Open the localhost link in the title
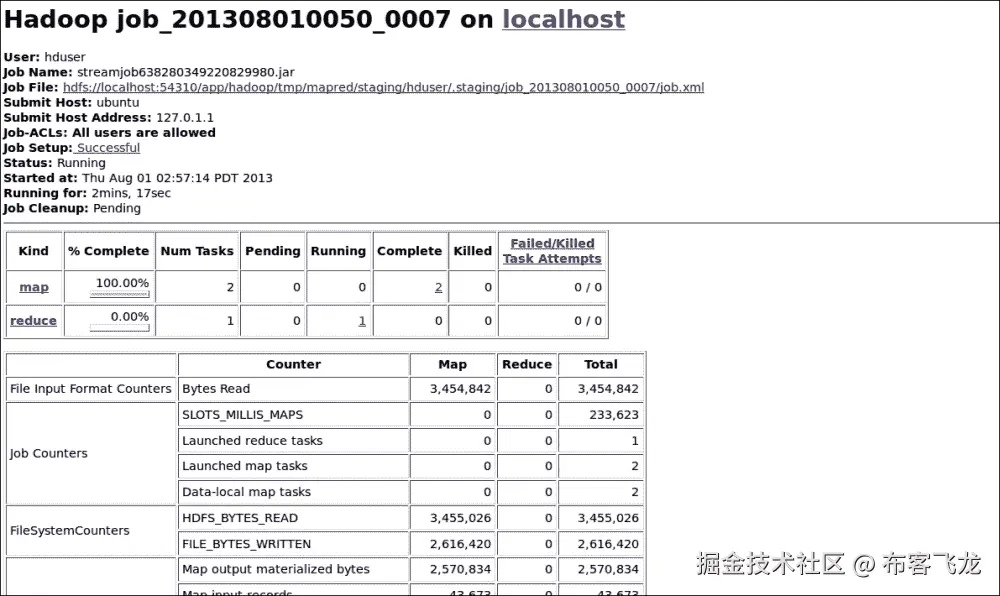Screen dimensions: 1000x596 click(x=563, y=19)
